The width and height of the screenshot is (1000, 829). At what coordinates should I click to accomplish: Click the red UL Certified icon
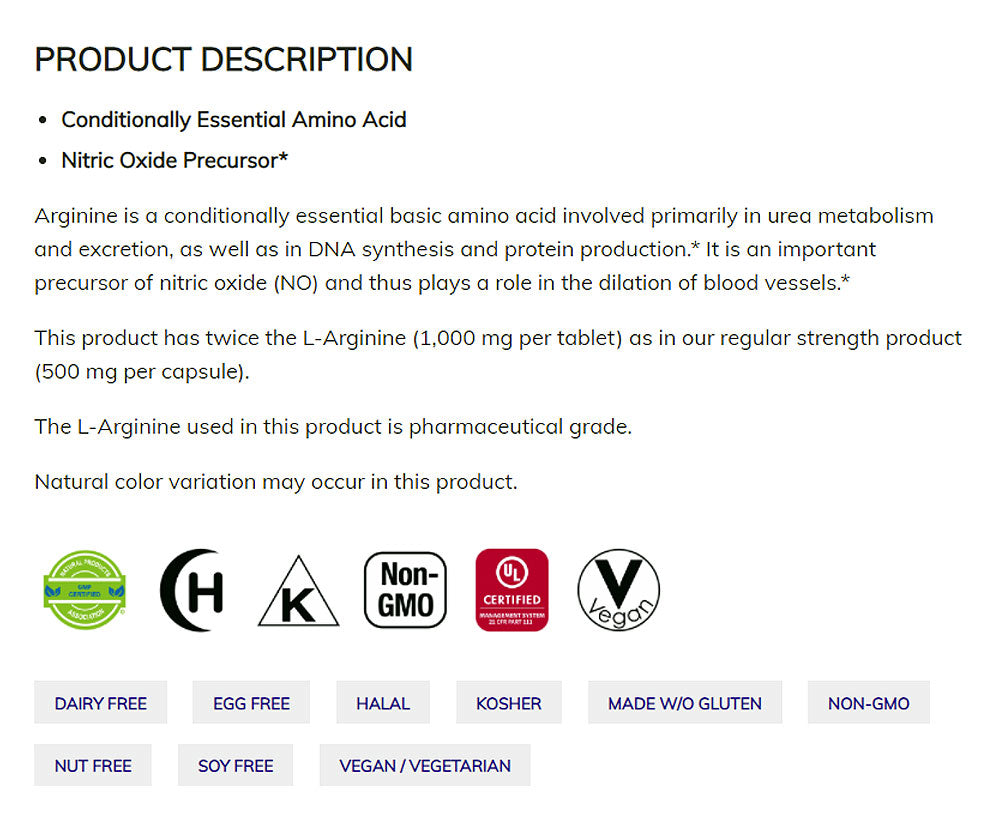pyautogui.click(x=512, y=590)
